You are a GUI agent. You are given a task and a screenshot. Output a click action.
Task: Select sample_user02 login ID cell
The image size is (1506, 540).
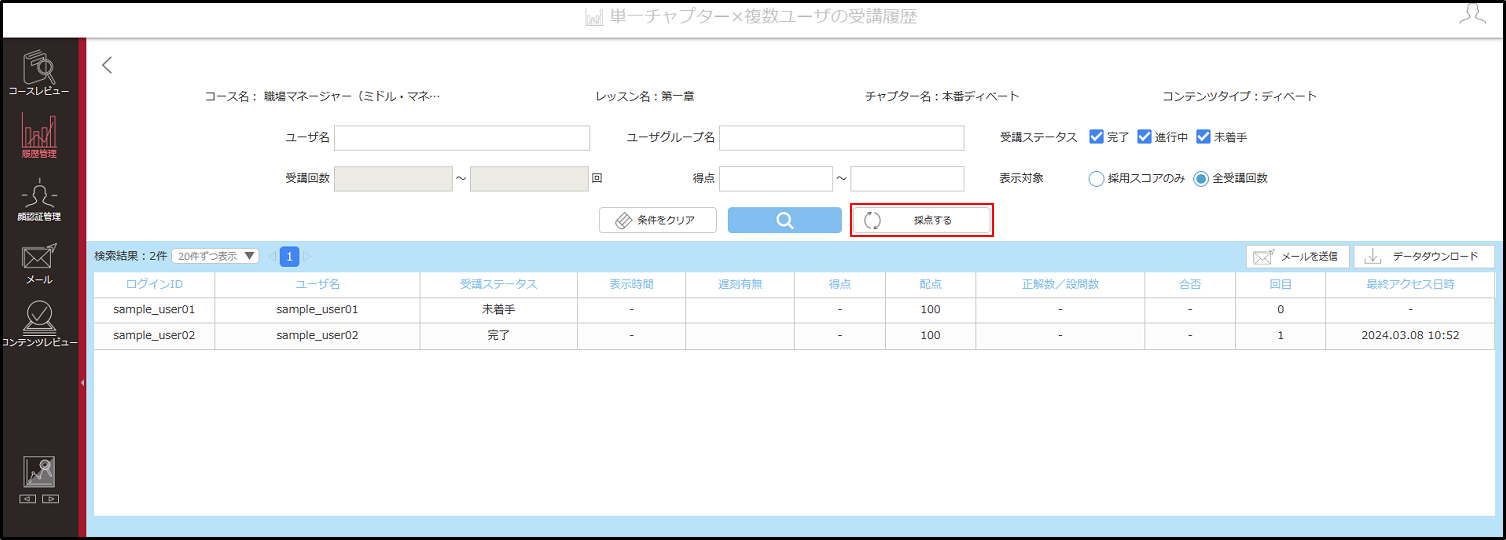click(154, 336)
